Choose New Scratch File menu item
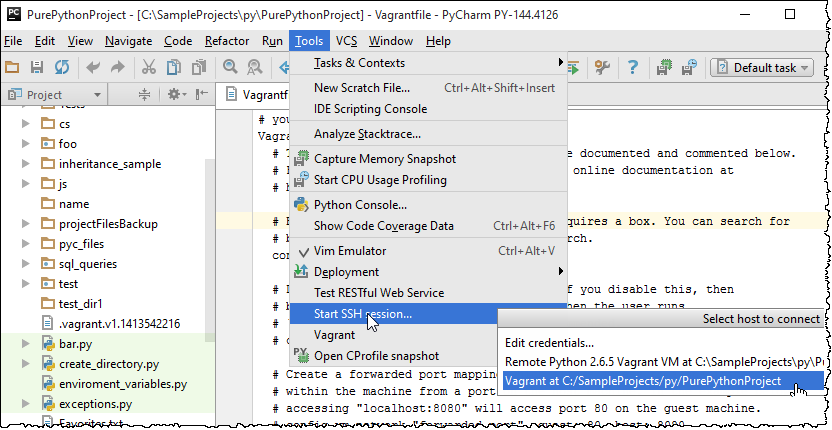The height and width of the screenshot is (430, 832). 428,88
